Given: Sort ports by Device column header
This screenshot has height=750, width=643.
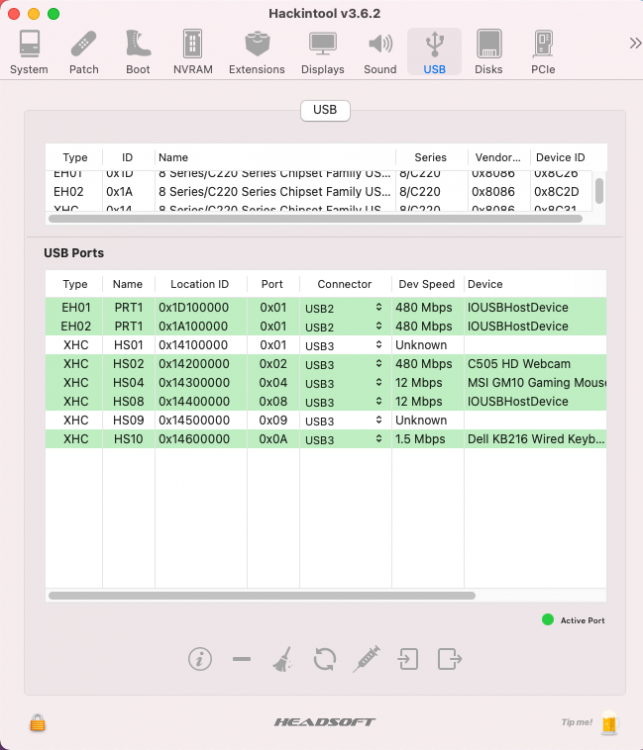Looking at the screenshot, I should [535, 284].
